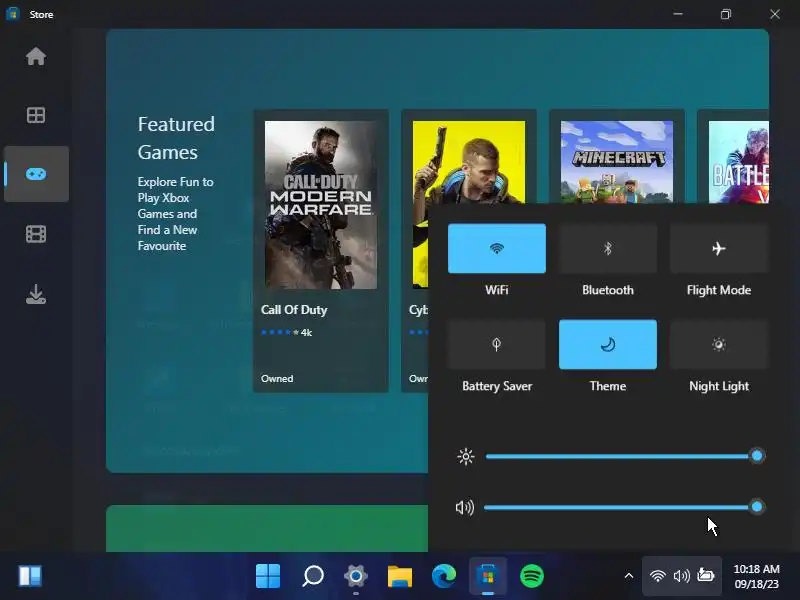The height and width of the screenshot is (600, 800).
Task: Close the Store window
Action: coord(774,14)
